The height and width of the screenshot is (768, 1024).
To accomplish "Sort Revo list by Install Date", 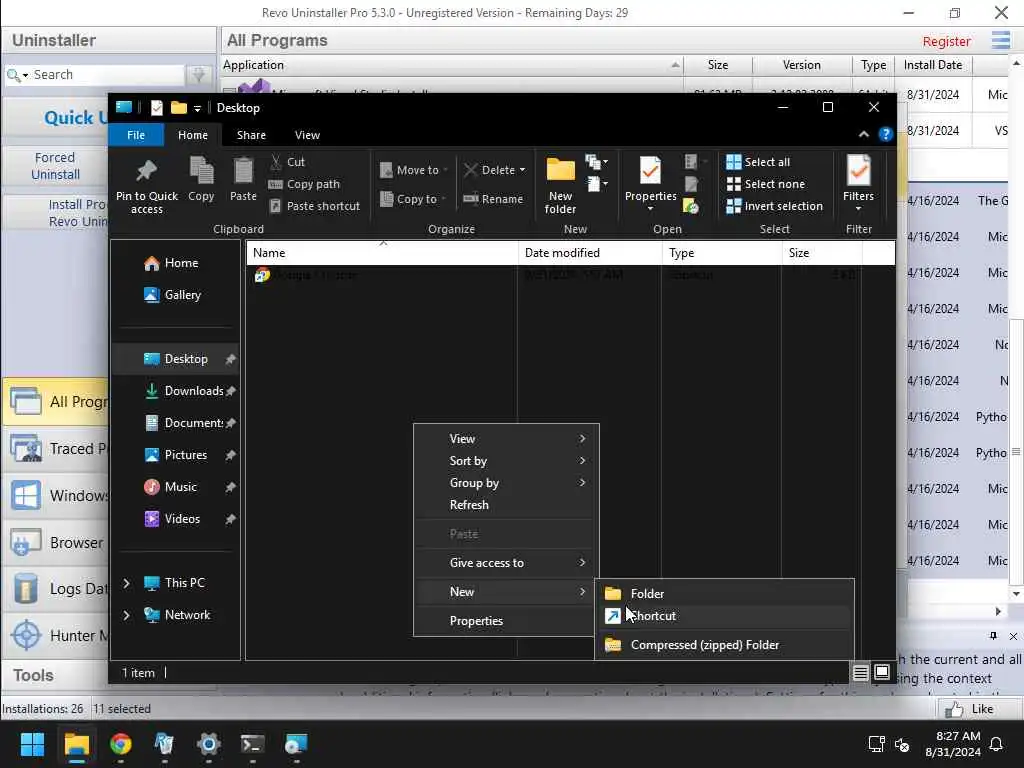I will point(933,65).
